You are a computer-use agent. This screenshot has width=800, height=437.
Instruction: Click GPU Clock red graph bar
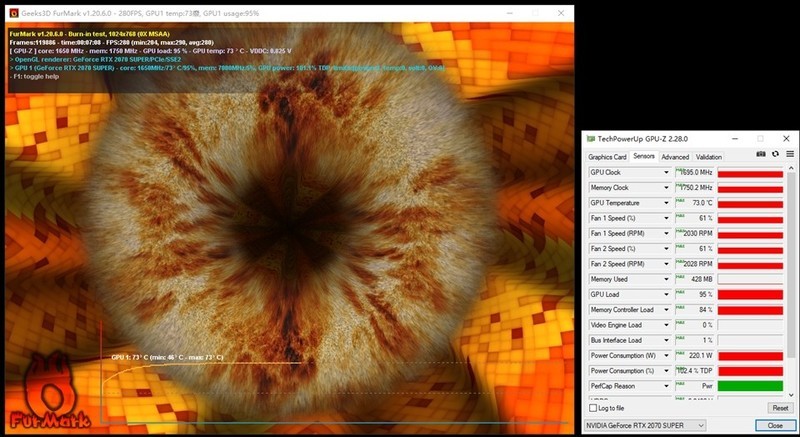click(x=750, y=173)
